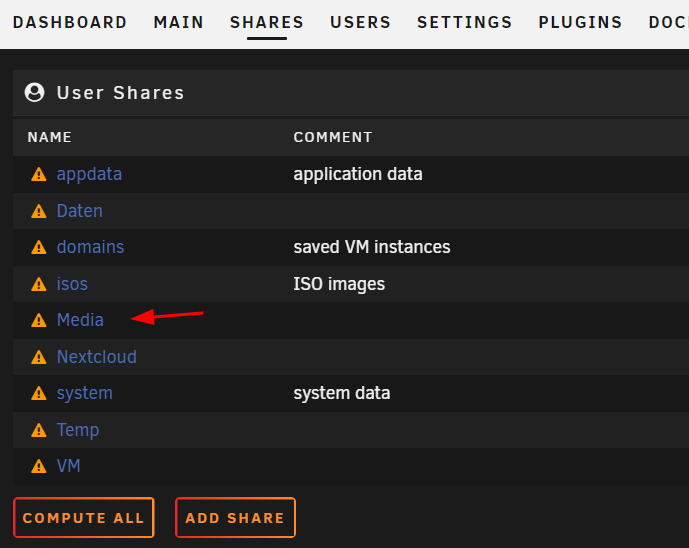Click the warning icon beside VM

pos(39,466)
